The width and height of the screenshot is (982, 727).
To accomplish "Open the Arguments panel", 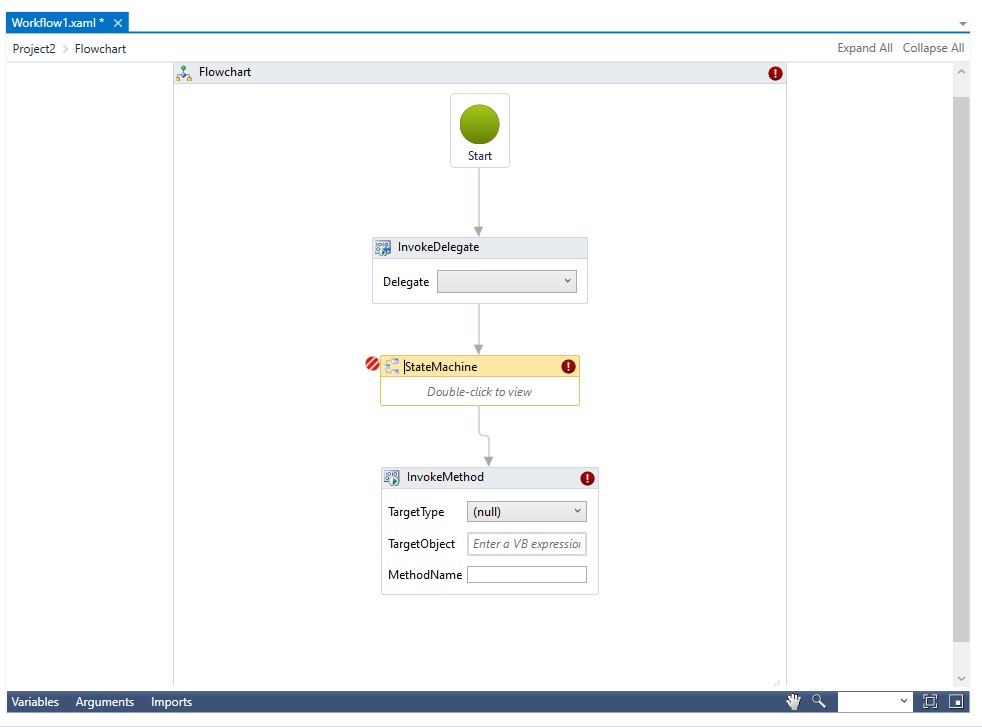I will (x=104, y=702).
